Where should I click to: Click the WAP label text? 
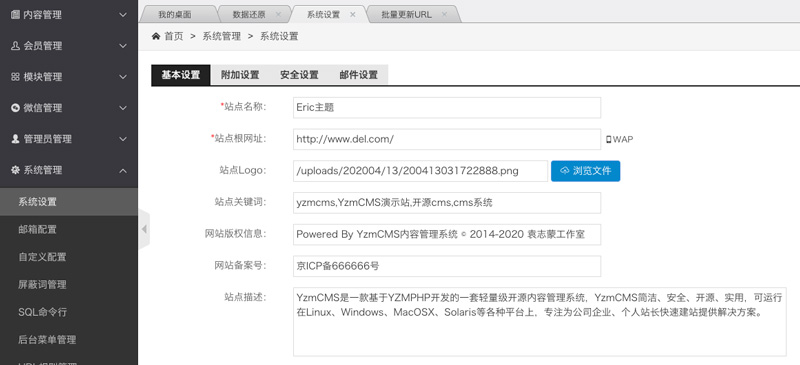click(x=623, y=139)
